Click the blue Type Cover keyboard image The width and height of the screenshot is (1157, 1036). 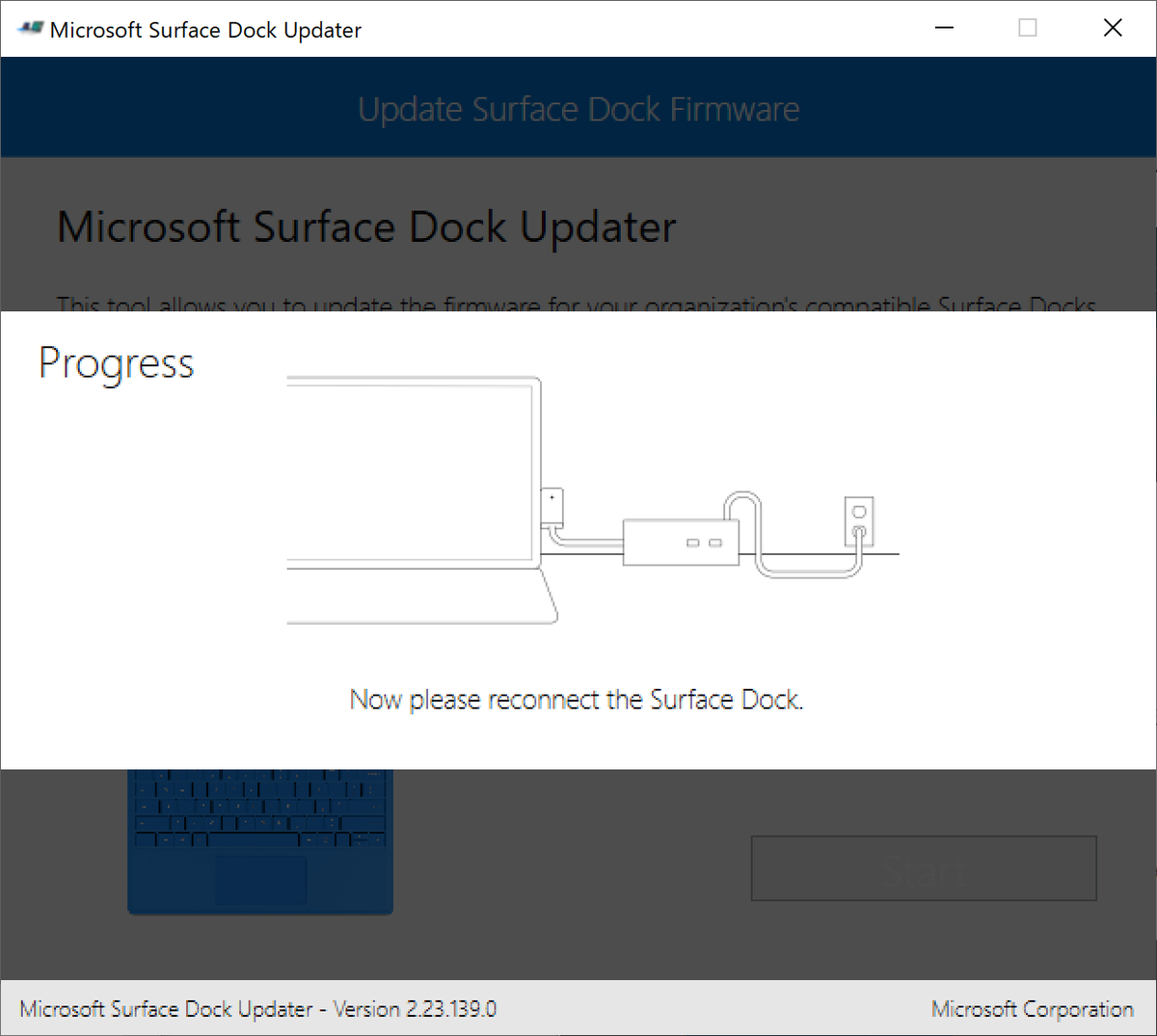(x=260, y=841)
